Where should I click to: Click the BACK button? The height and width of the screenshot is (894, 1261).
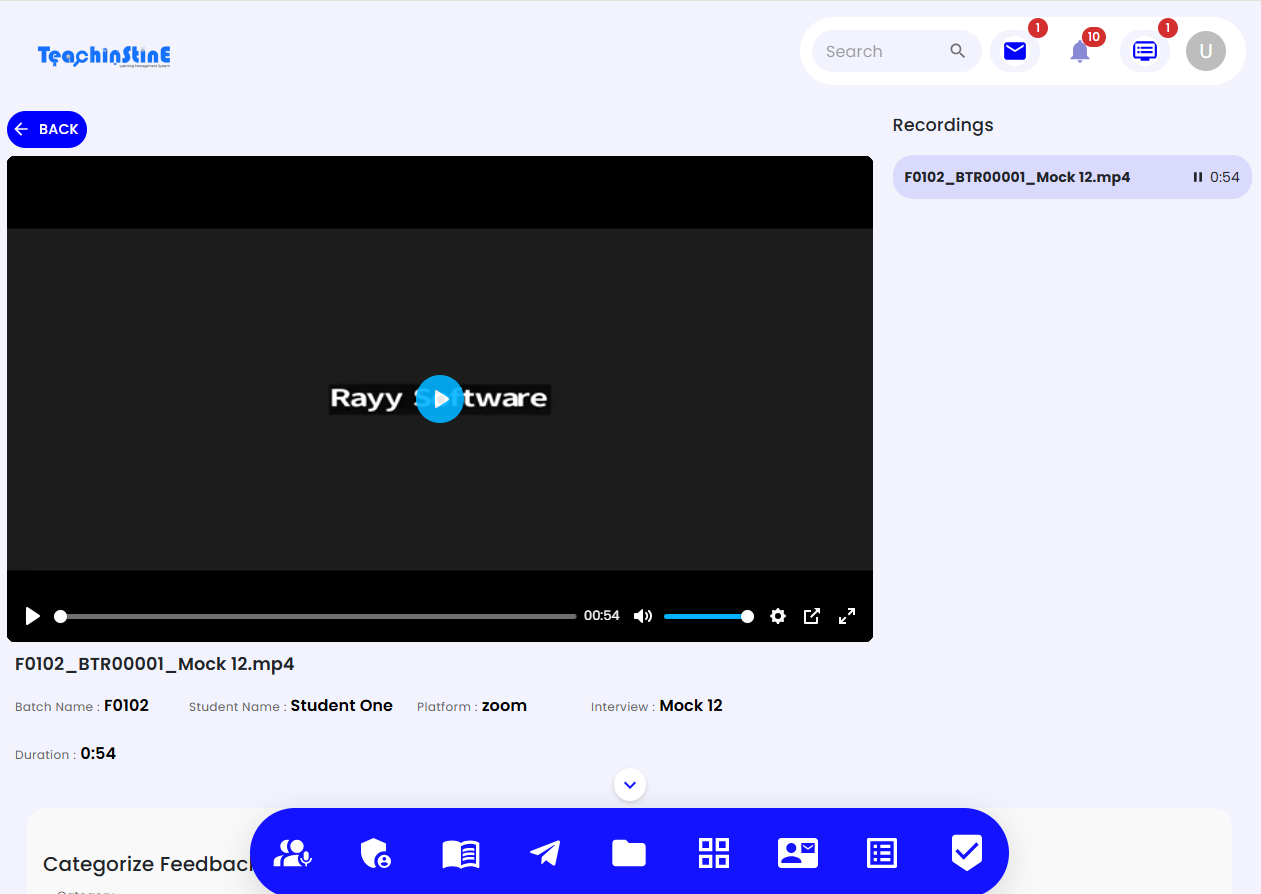pos(47,129)
